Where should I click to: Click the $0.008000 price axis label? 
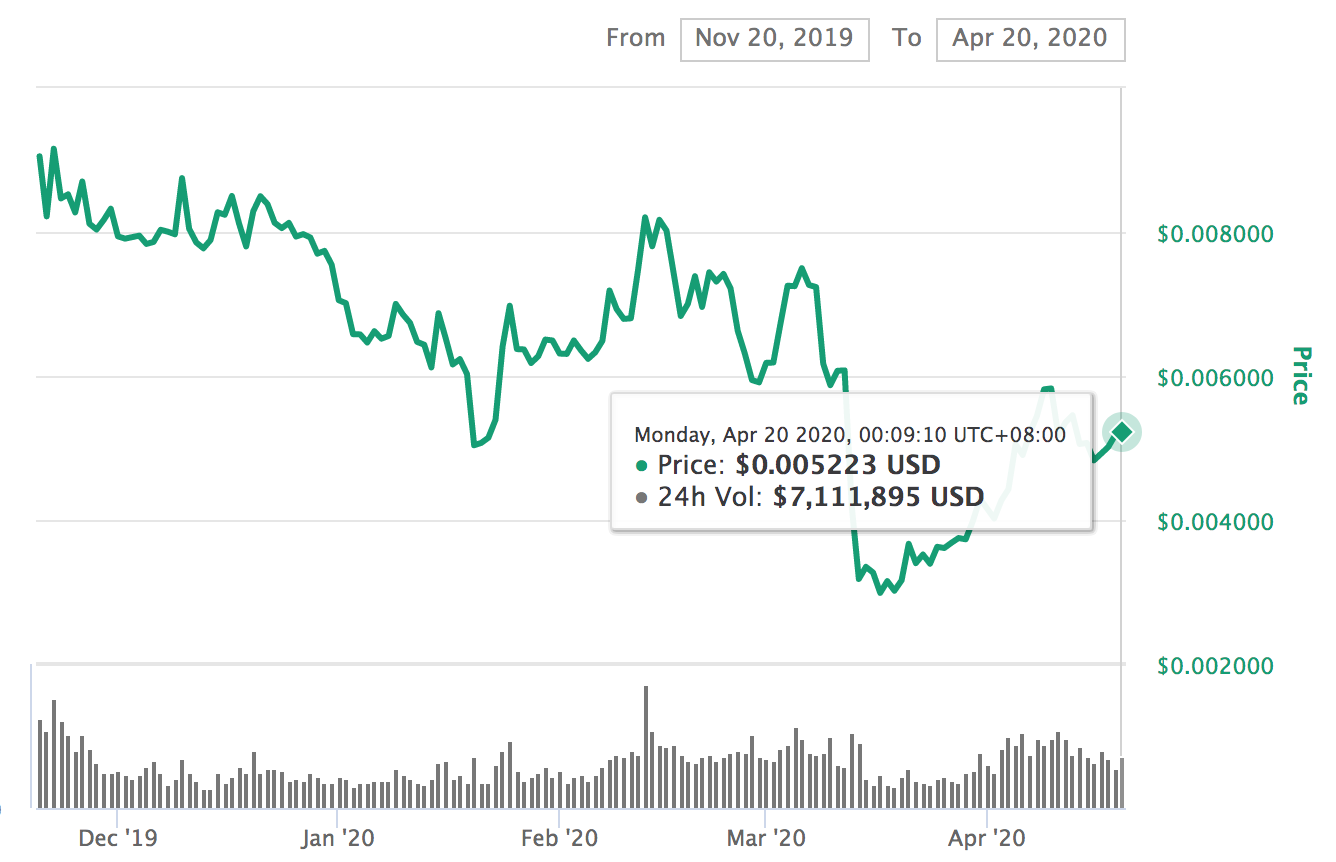[1215, 234]
